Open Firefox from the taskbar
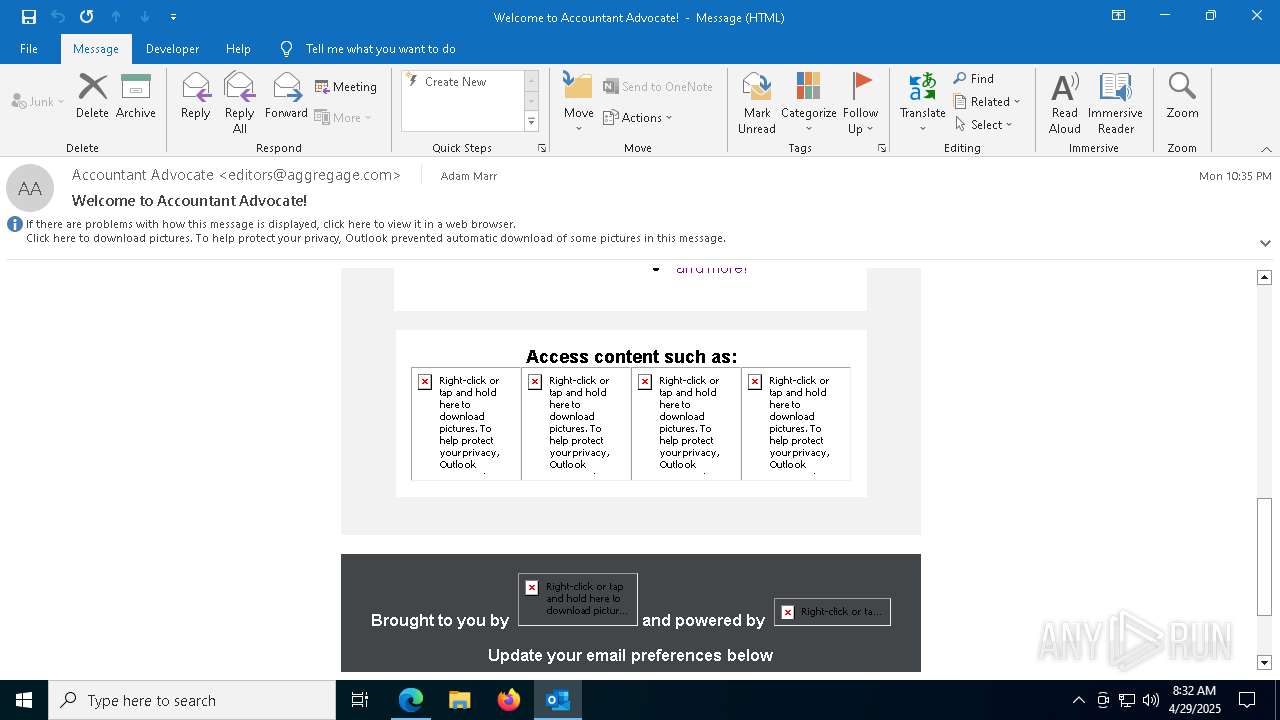Image resolution: width=1280 pixels, height=720 pixels. click(x=509, y=700)
